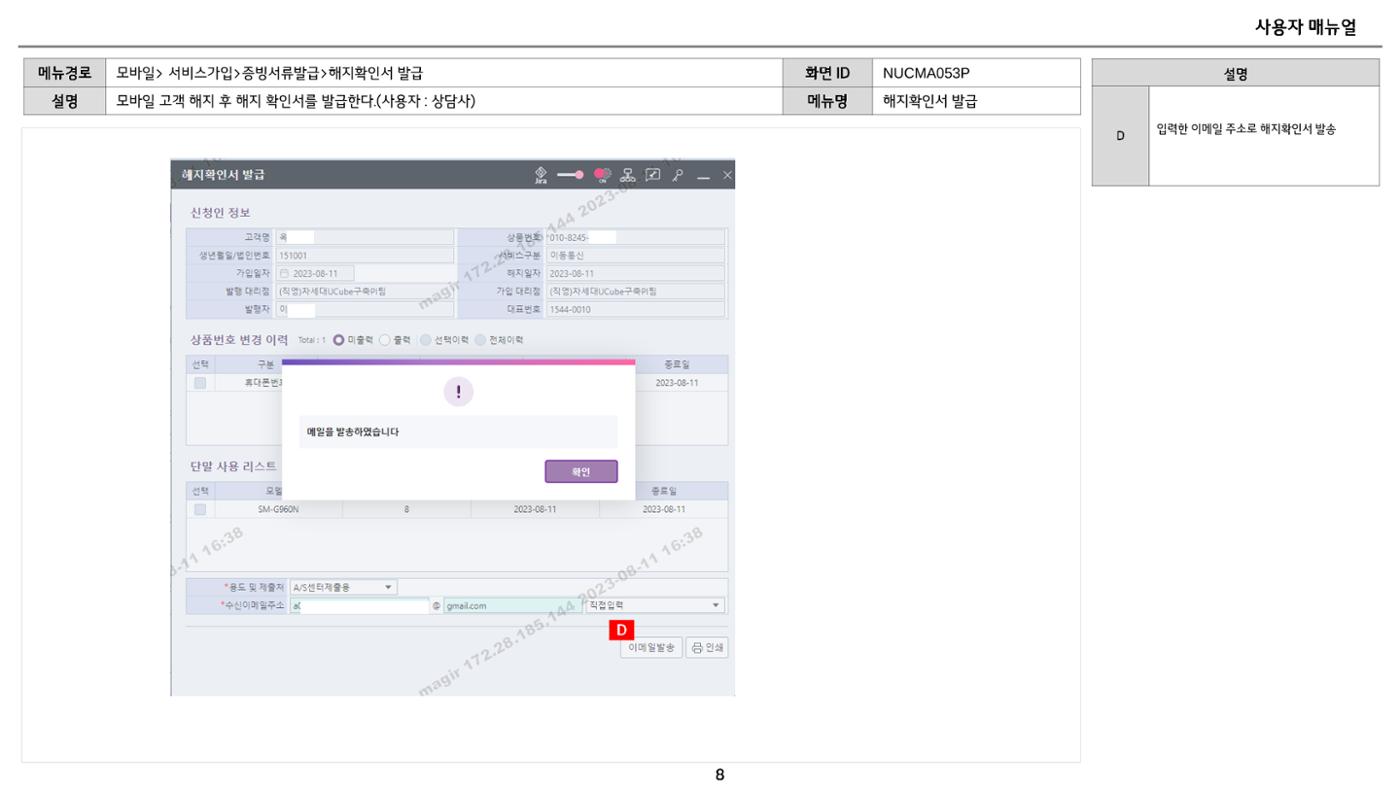Click the exclamation alert icon in dialog

coord(459,393)
